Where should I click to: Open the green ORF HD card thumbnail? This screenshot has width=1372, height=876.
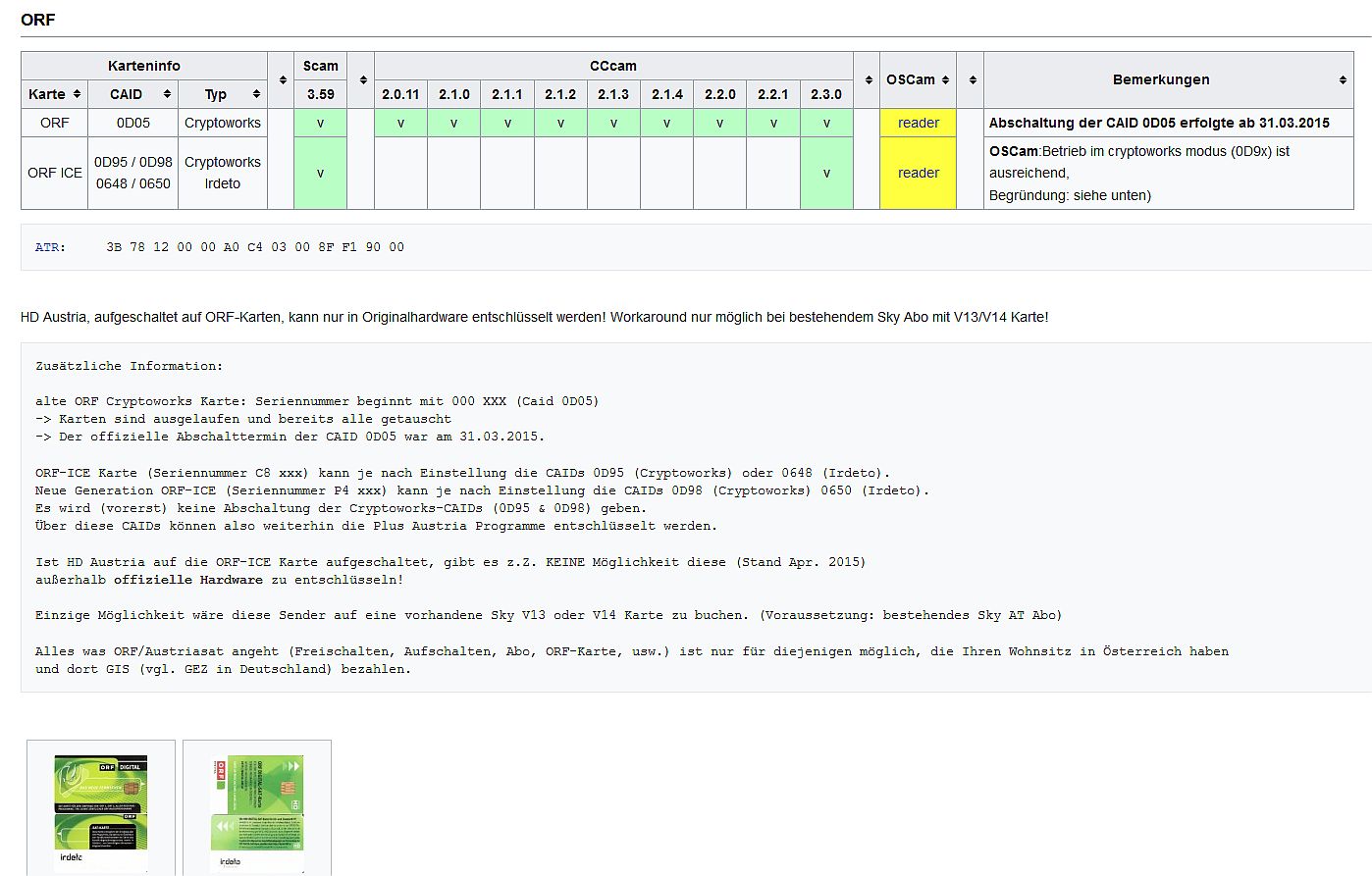(257, 810)
